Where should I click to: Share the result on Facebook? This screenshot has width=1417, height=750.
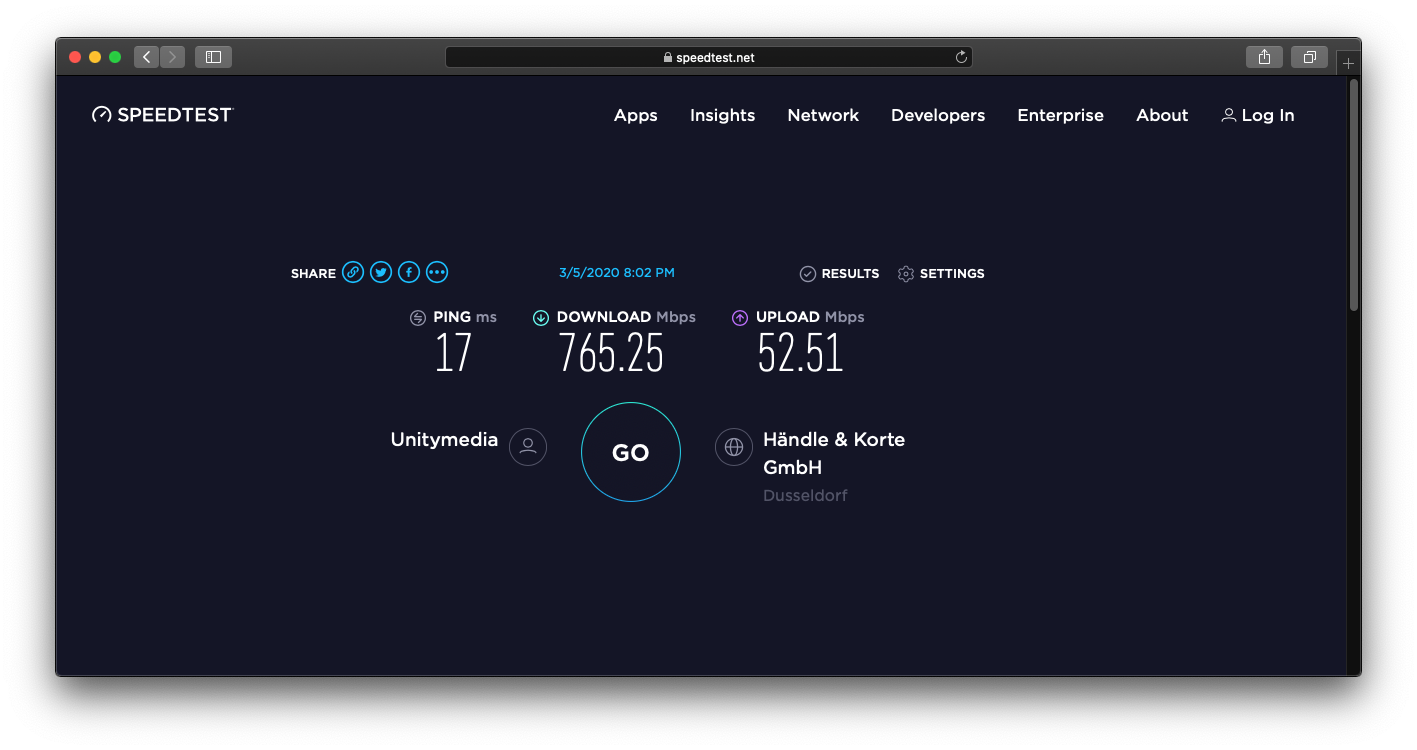(x=409, y=272)
